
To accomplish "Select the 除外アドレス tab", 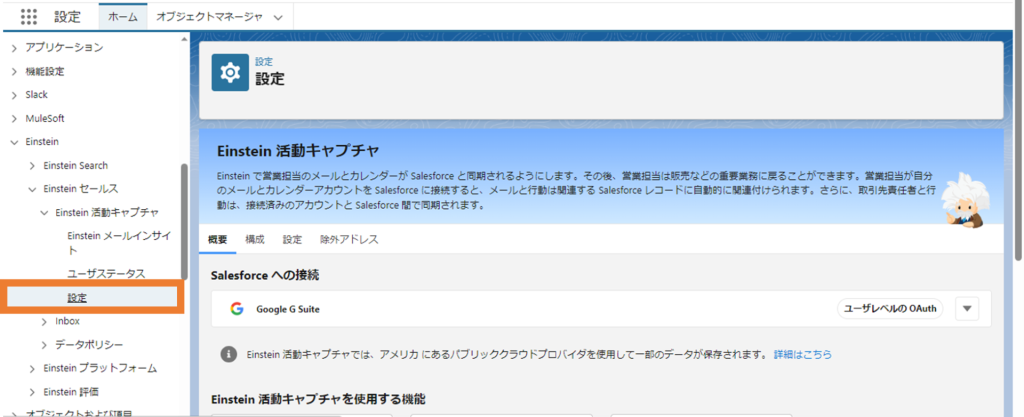I will pyautogui.click(x=349, y=239).
